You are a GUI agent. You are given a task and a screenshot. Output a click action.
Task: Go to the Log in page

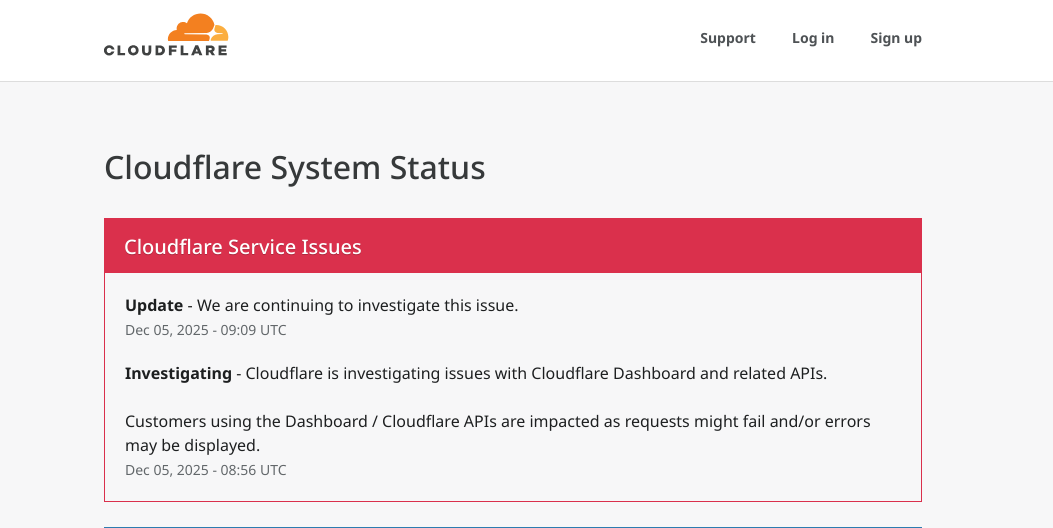[812, 38]
